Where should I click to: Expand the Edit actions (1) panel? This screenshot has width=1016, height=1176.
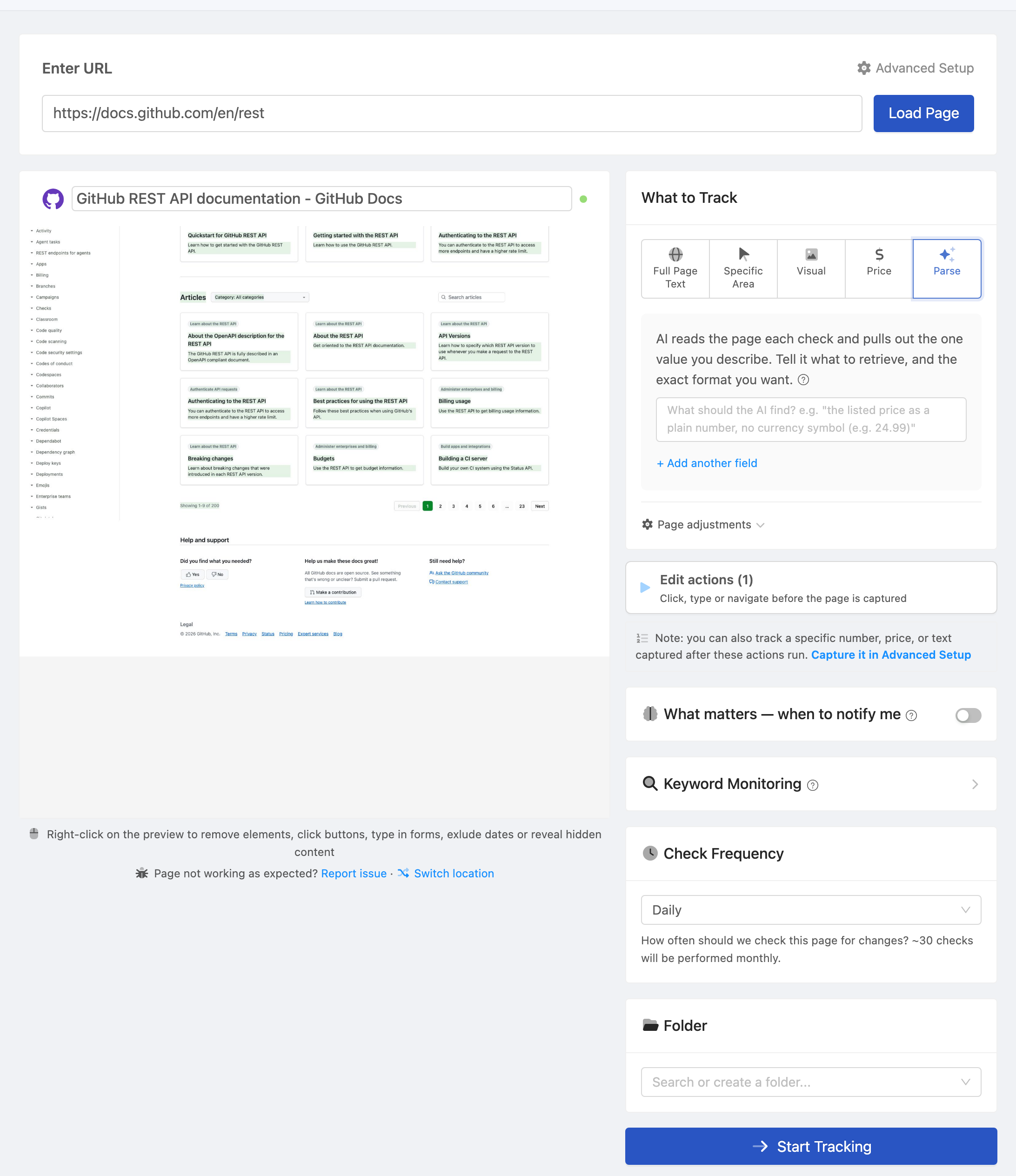(810, 588)
